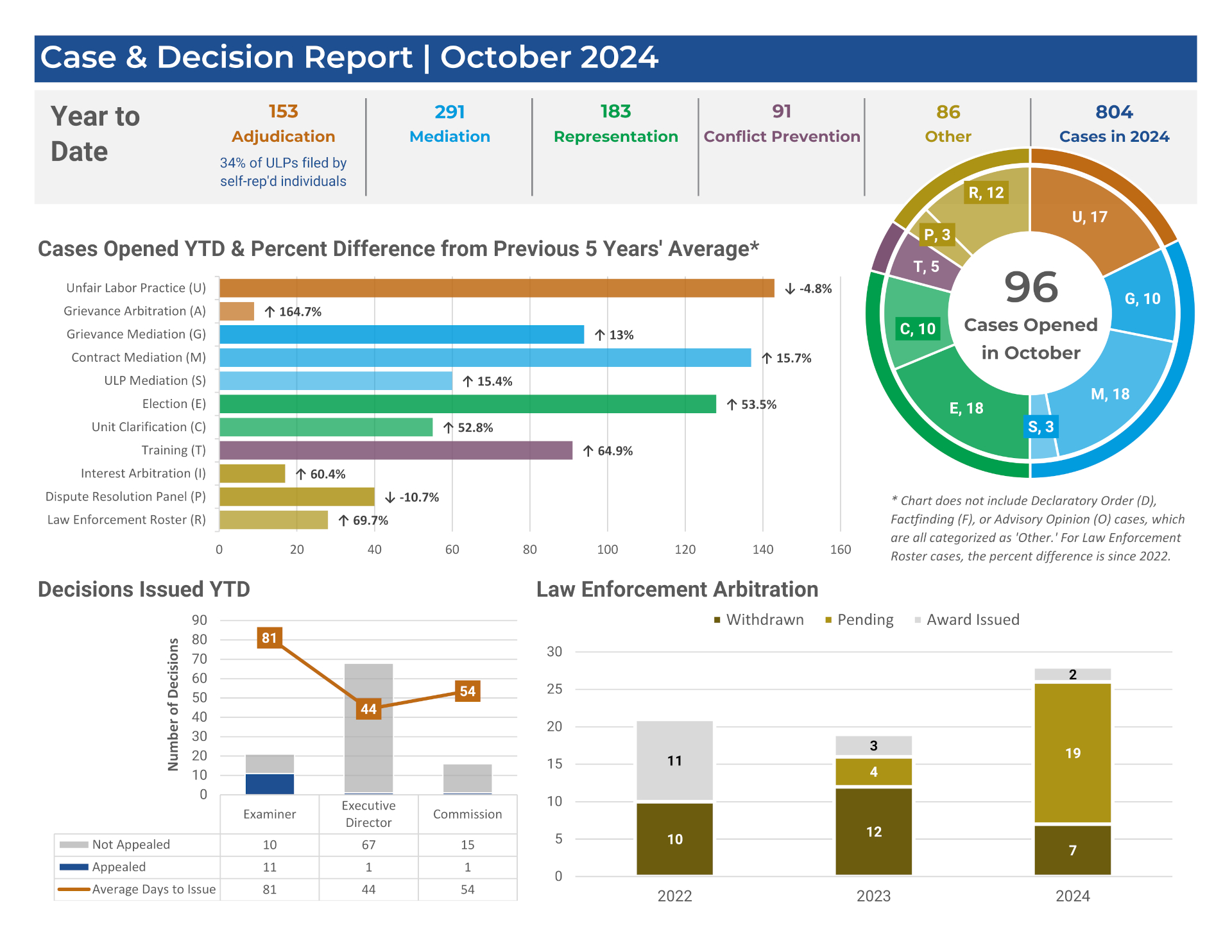Click the '91 Conflict Prevention' statistic
This screenshot has width=1232, height=952.
coord(782,124)
